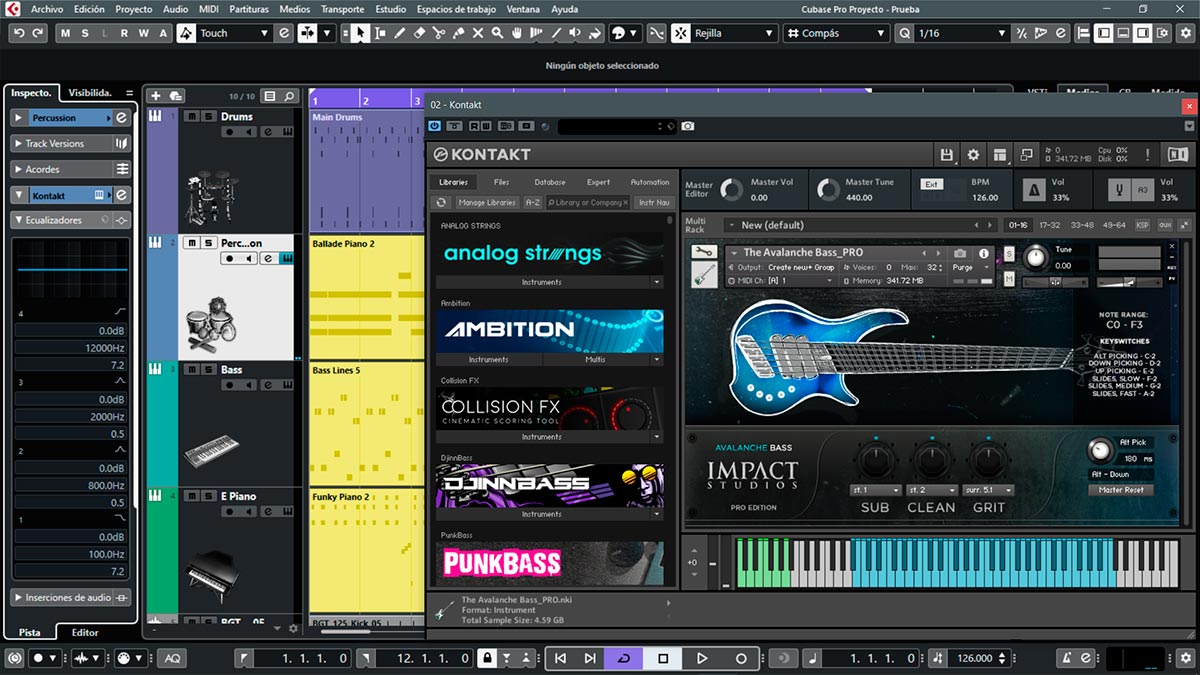Open the Compás grid type dropdown
The width and height of the screenshot is (1200, 675).
(835, 33)
